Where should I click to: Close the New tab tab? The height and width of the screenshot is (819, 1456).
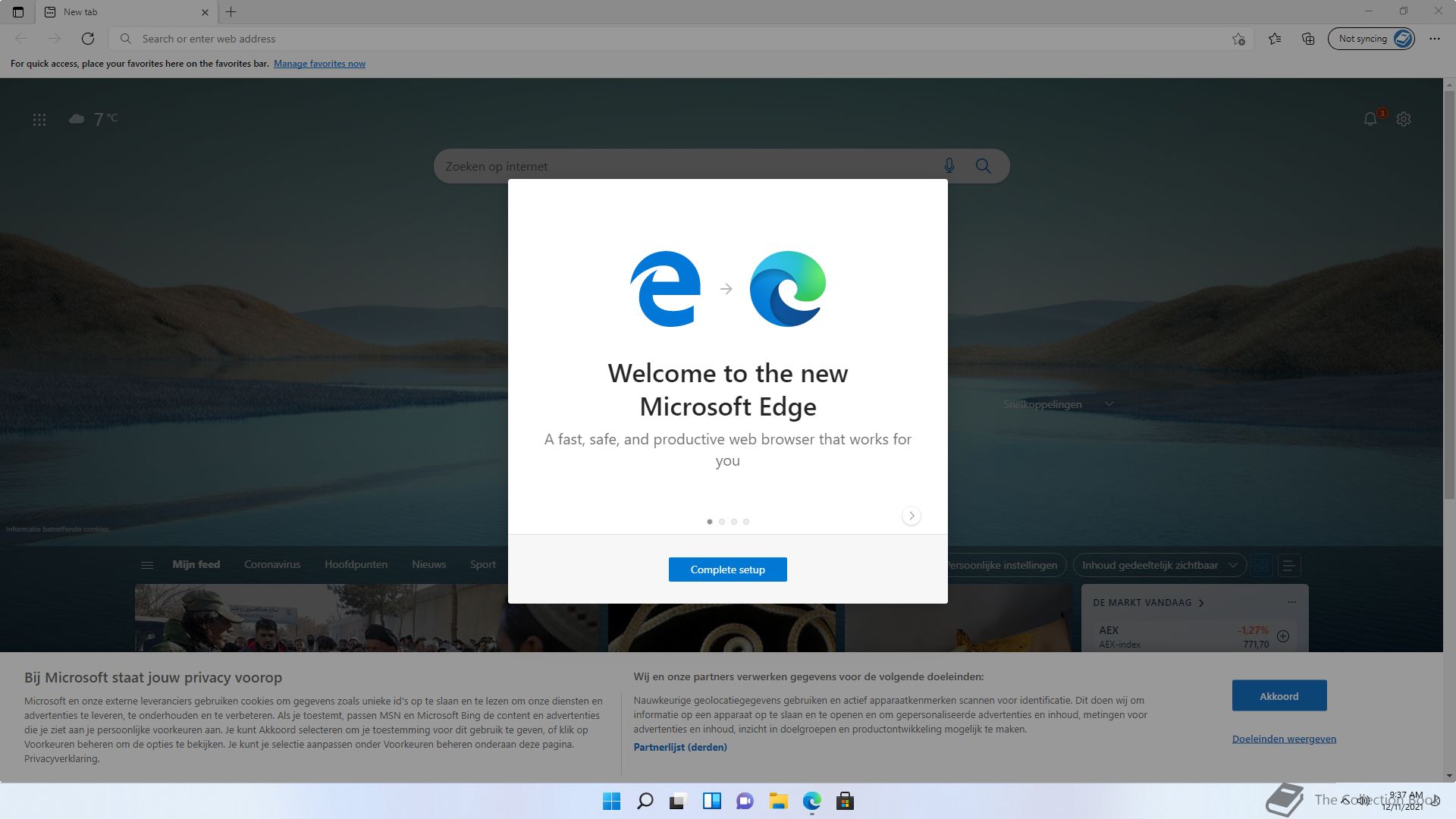pos(205,12)
